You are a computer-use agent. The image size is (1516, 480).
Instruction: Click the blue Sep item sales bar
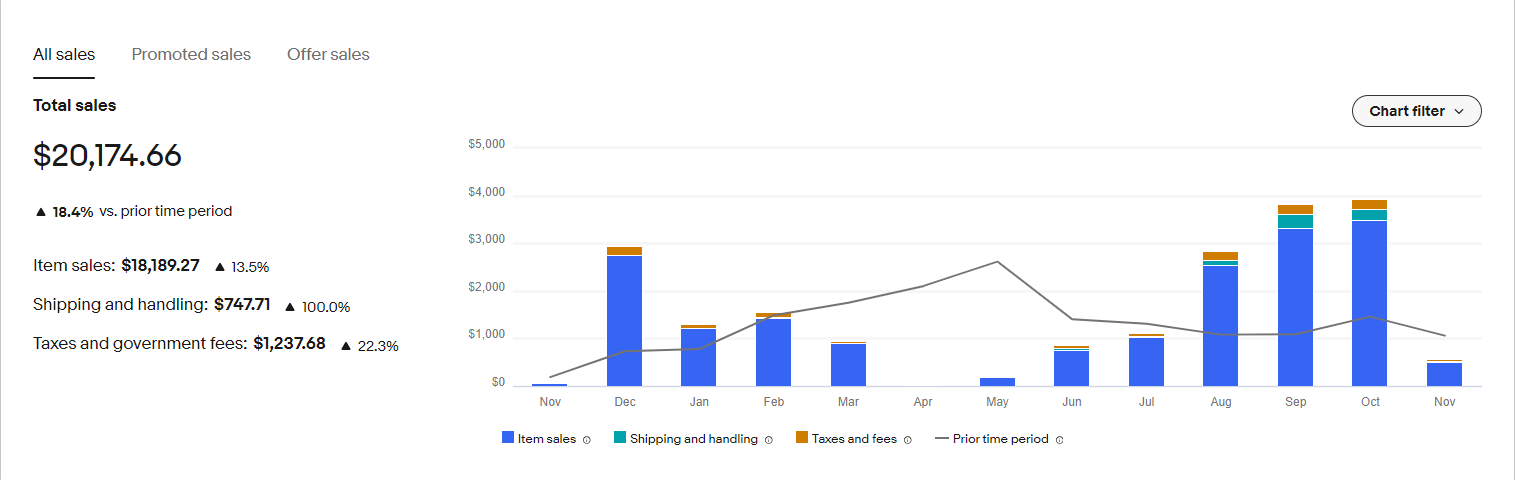(x=1295, y=307)
